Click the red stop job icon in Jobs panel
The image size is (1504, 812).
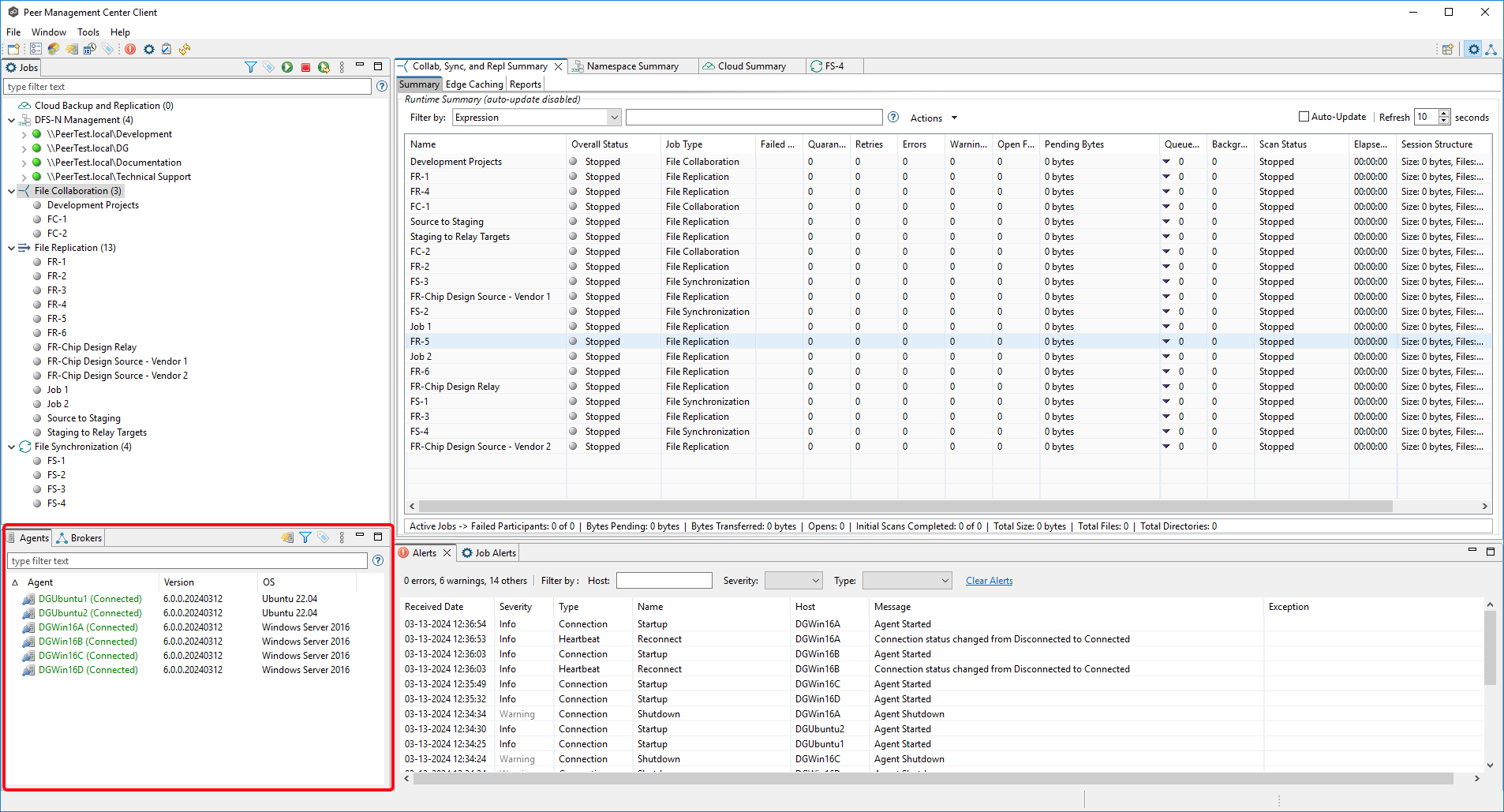[305, 68]
